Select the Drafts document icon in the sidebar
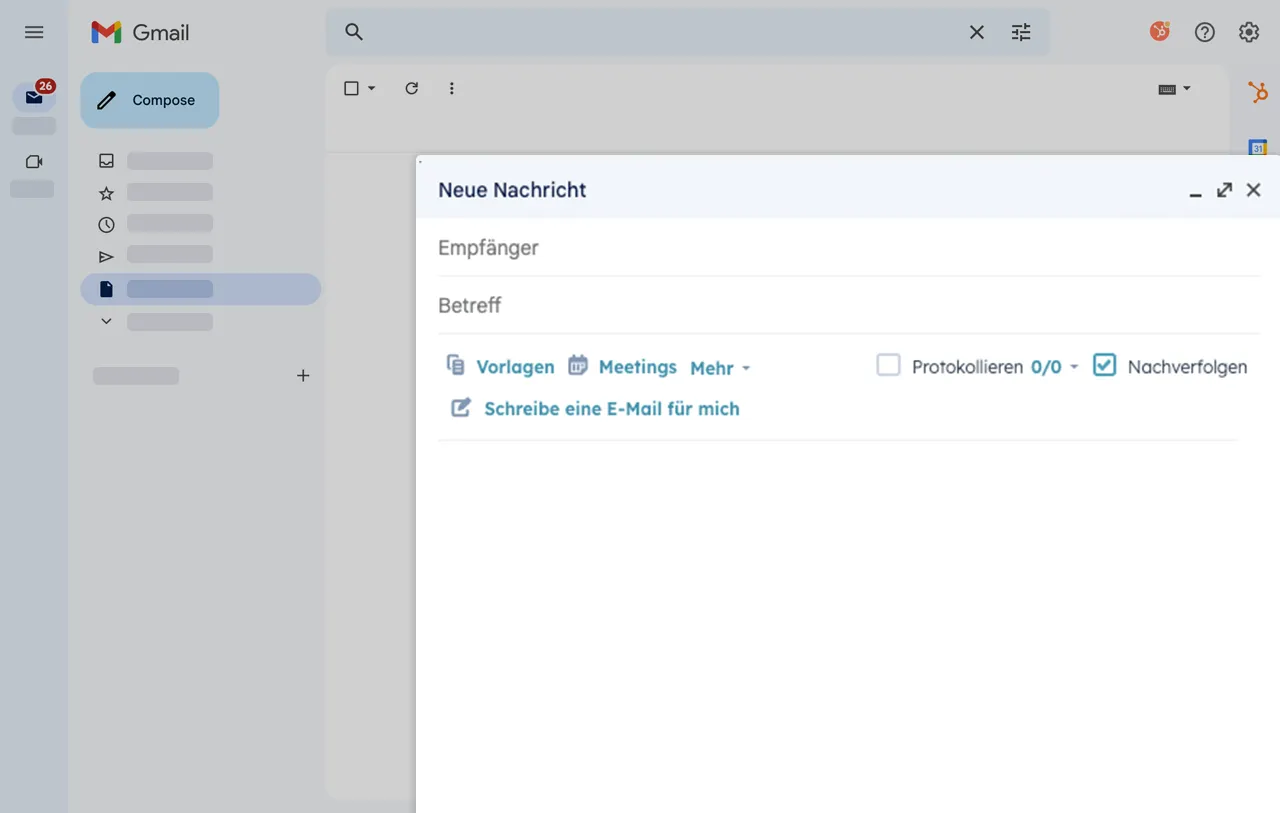 107,289
